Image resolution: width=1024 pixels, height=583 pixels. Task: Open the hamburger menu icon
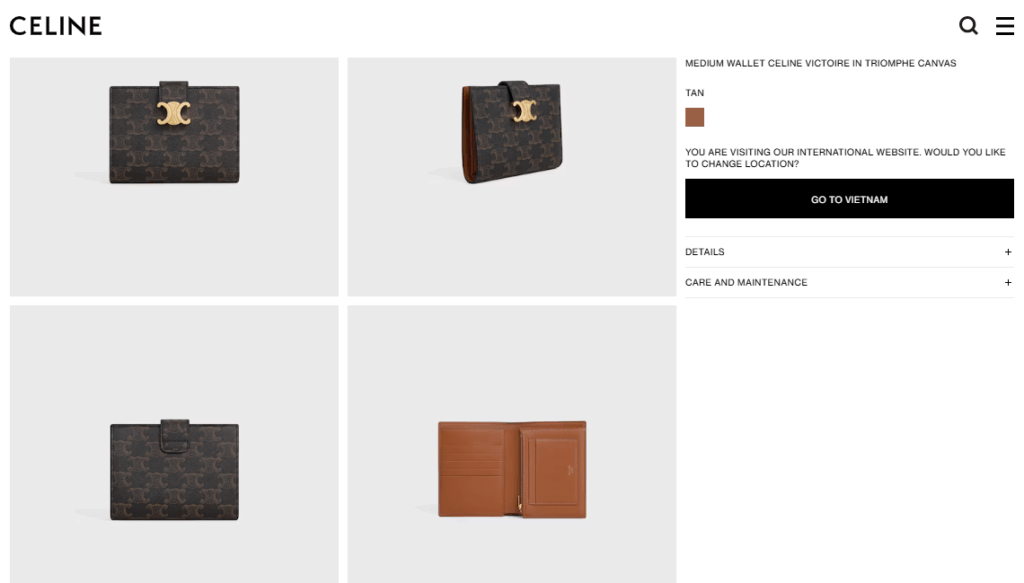click(1004, 26)
